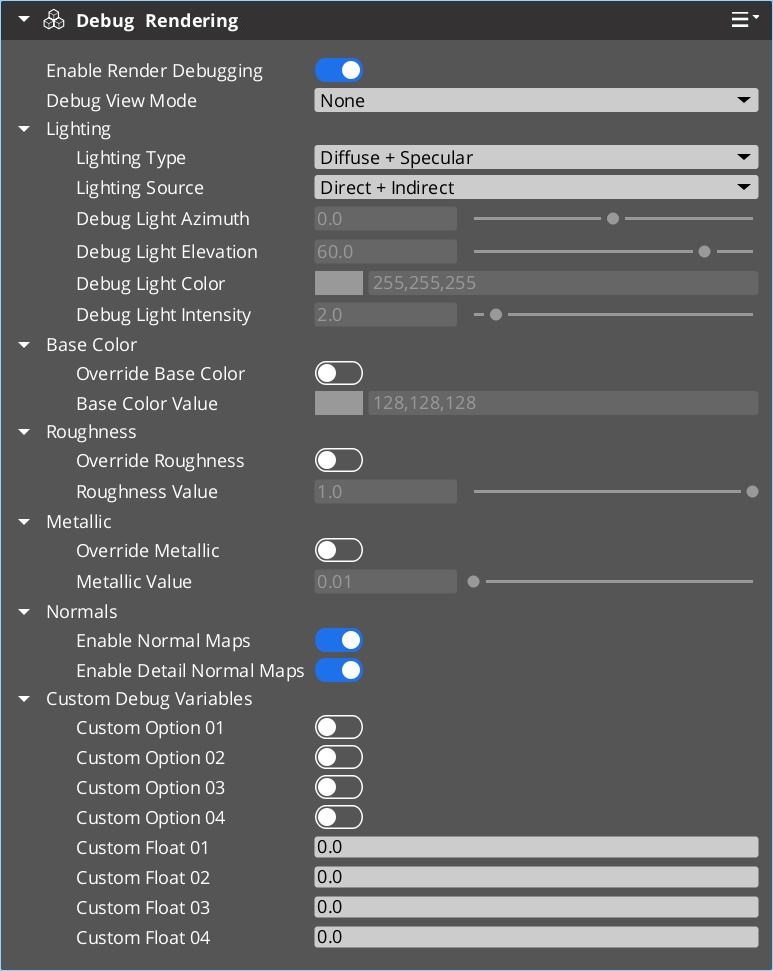This screenshot has width=773, height=971.
Task: Click the Custom Float 04 input field
Action: [x=536, y=938]
